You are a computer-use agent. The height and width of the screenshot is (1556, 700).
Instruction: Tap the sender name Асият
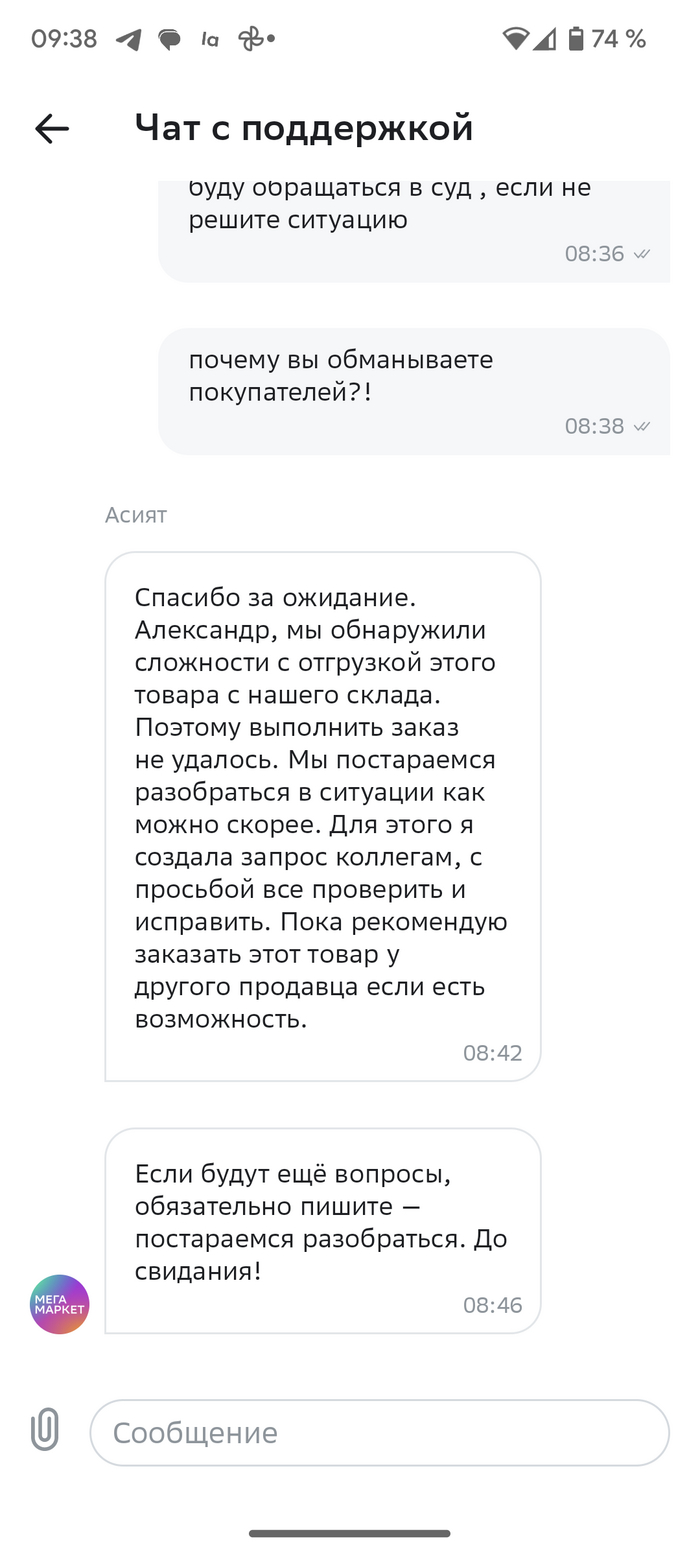pyautogui.click(x=136, y=515)
